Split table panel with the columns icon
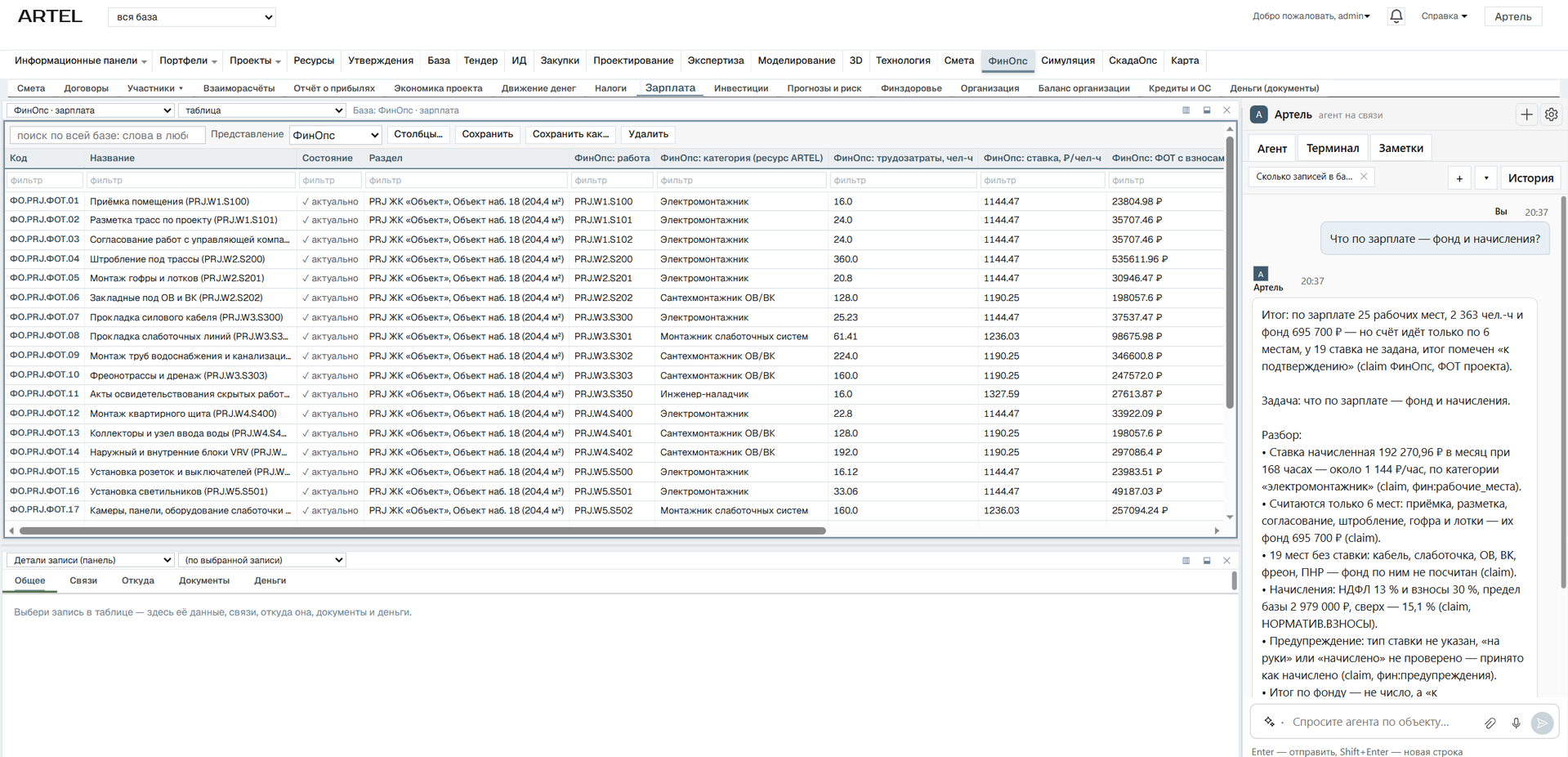The image size is (1568, 757). click(x=1186, y=110)
